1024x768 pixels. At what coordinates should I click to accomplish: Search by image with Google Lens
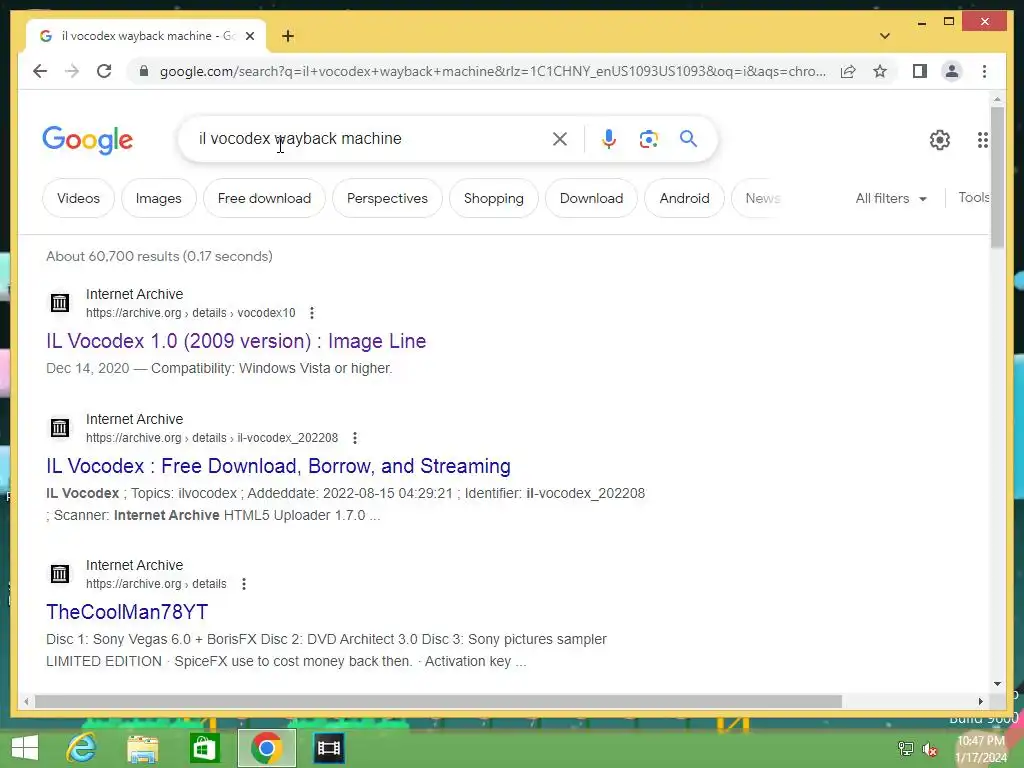tap(648, 139)
